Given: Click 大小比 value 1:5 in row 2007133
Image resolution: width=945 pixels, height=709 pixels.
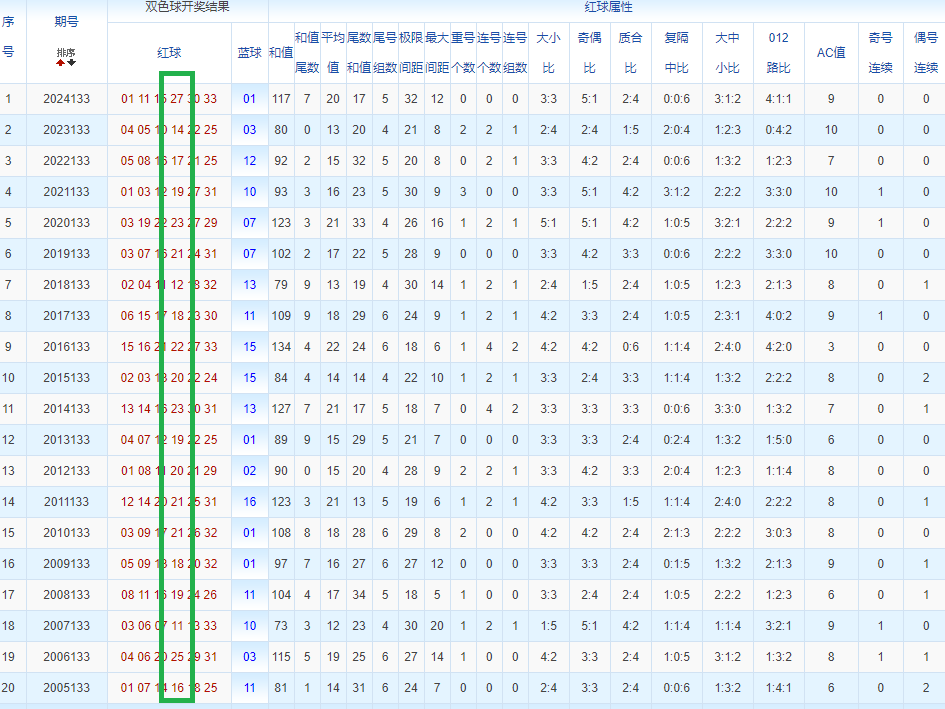Looking at the screenshot, I should 548,626.
